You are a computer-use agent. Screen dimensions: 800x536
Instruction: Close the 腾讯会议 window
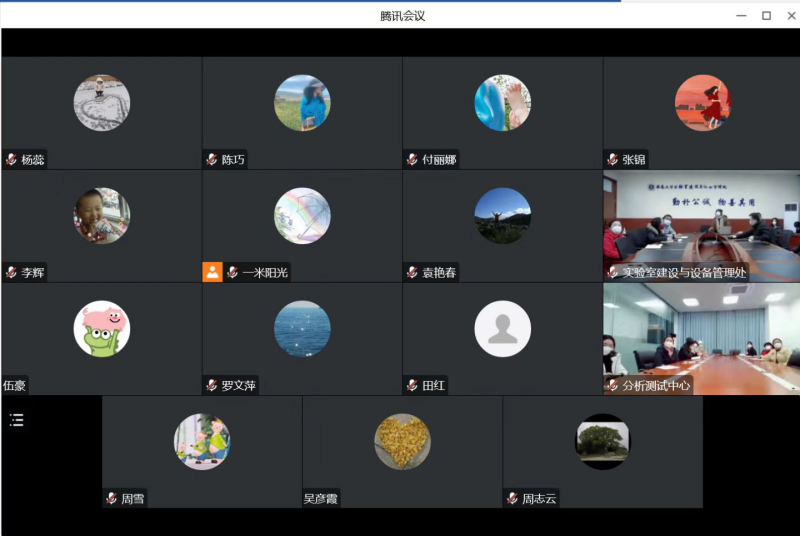pos(791,16)
